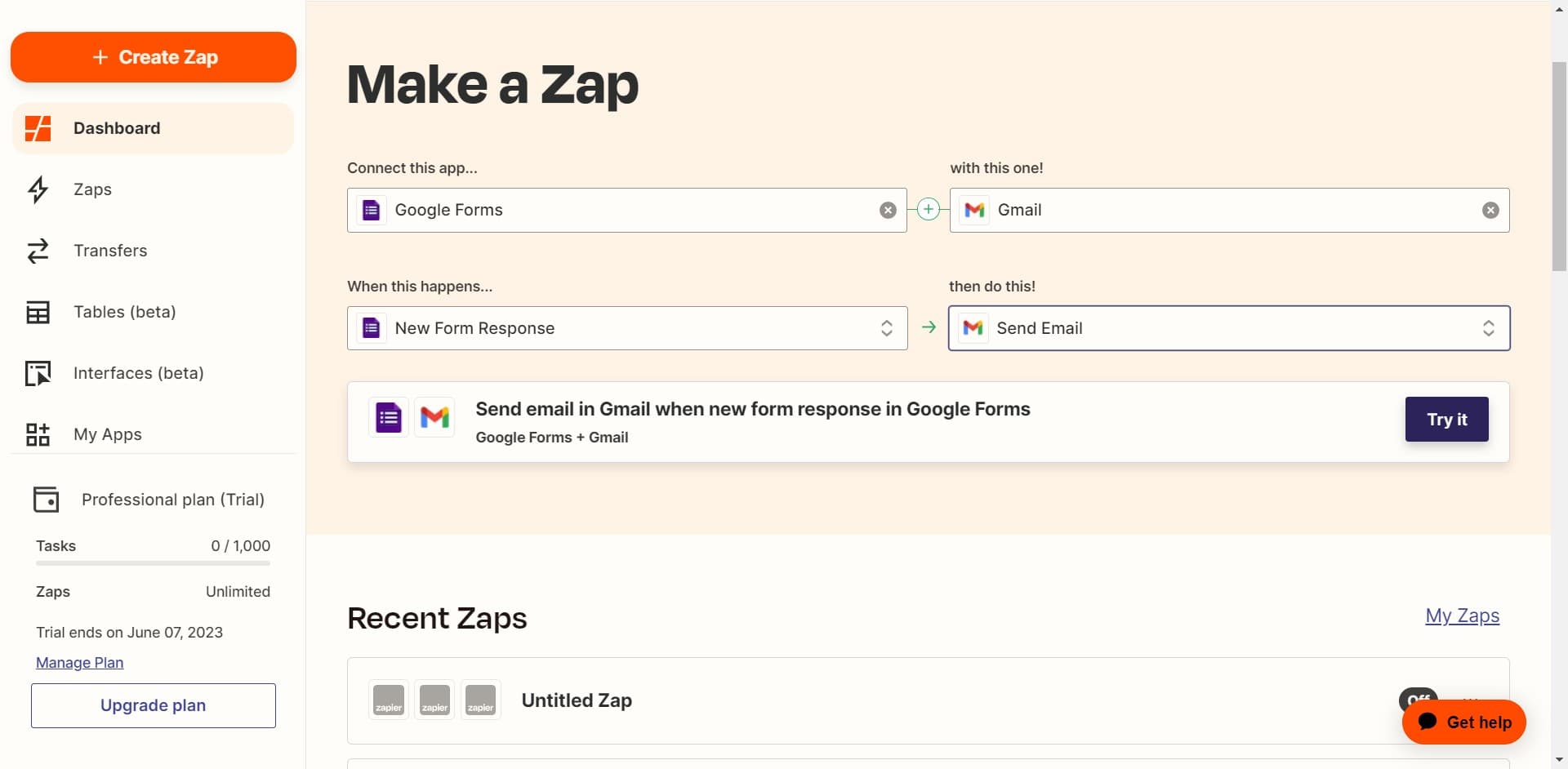Viewport: 1568px width, 769px height.
Task: Click the Try it button
Action: [1446, 419]
